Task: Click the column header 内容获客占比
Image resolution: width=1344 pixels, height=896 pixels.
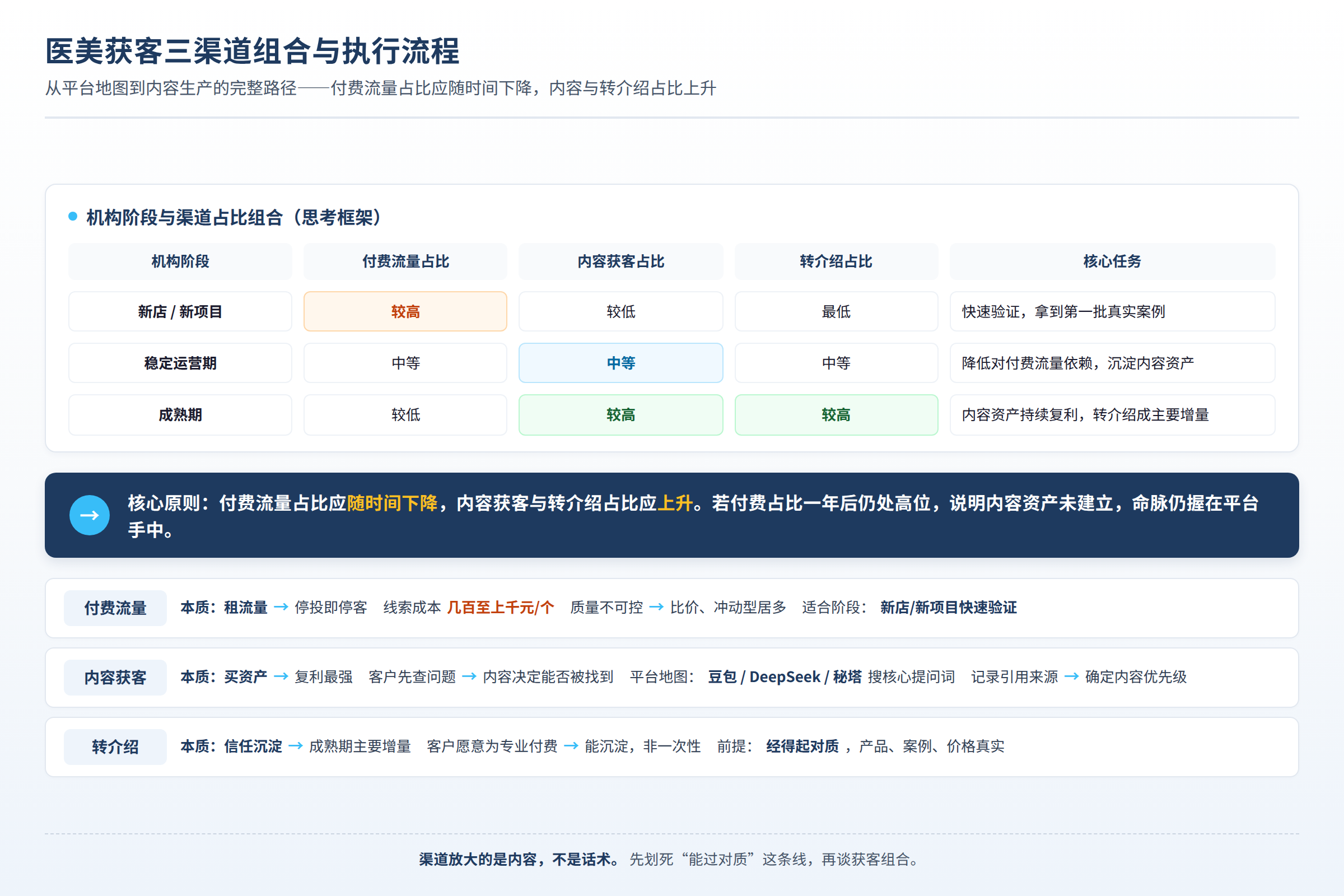Action: [x=620, y=261]
